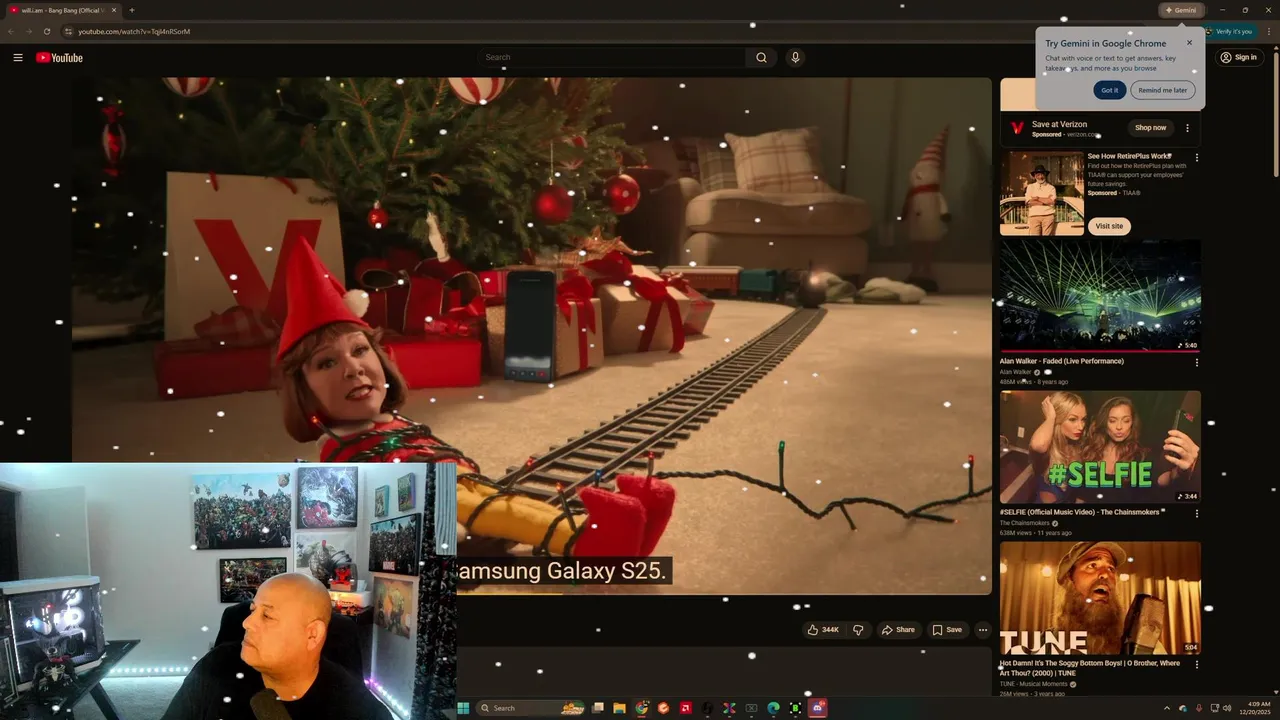1280x720 pixels.
Task: Open options menu for Soggy Bottom Boys video
Action: click(1196, 664)
